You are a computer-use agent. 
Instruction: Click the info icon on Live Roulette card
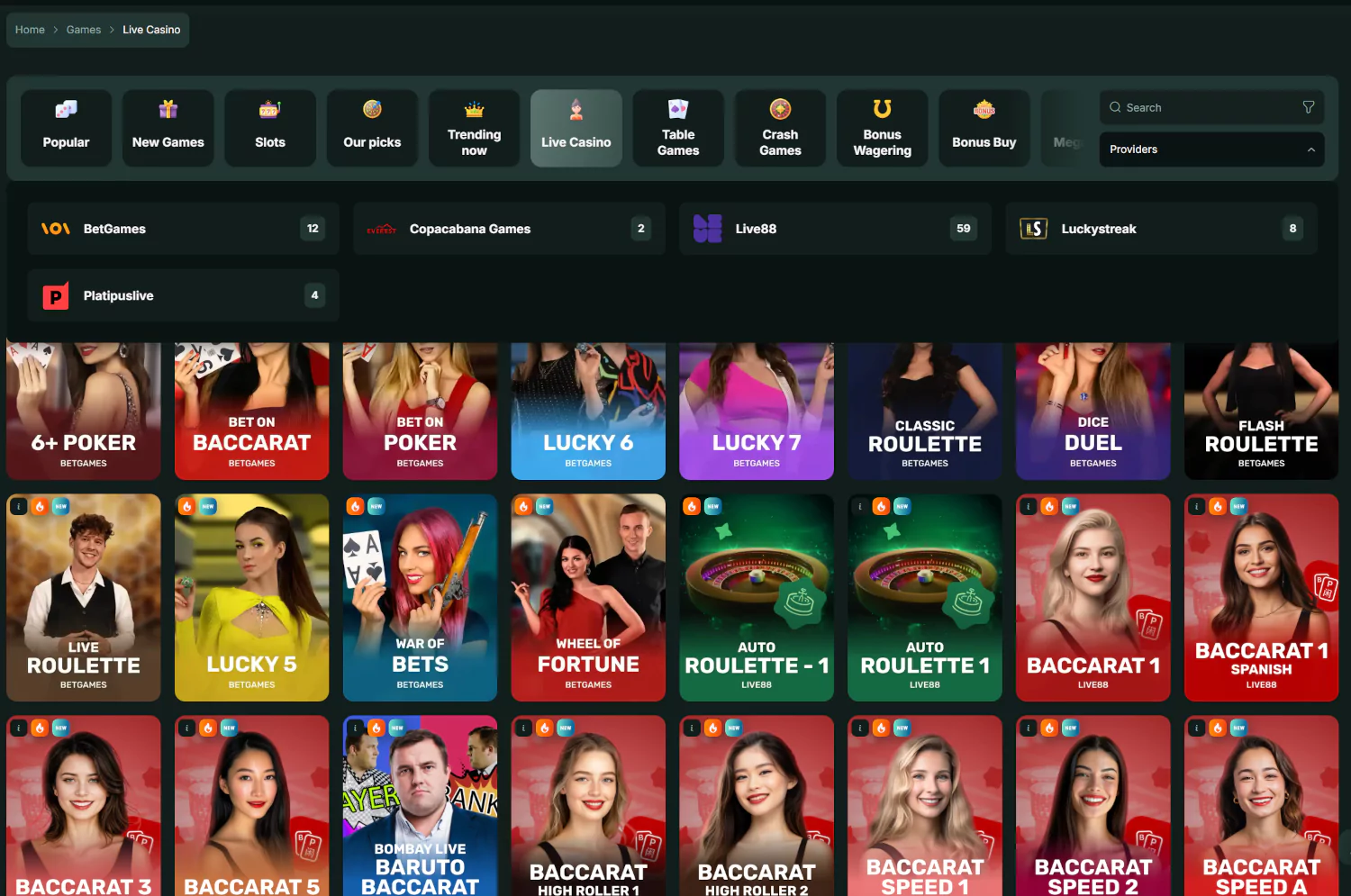18,506
